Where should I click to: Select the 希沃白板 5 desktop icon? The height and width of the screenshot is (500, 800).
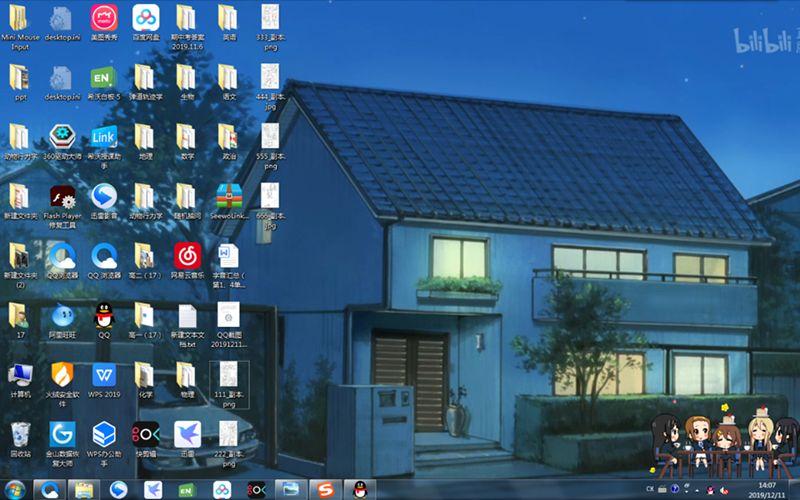click(x=103, y=77)
